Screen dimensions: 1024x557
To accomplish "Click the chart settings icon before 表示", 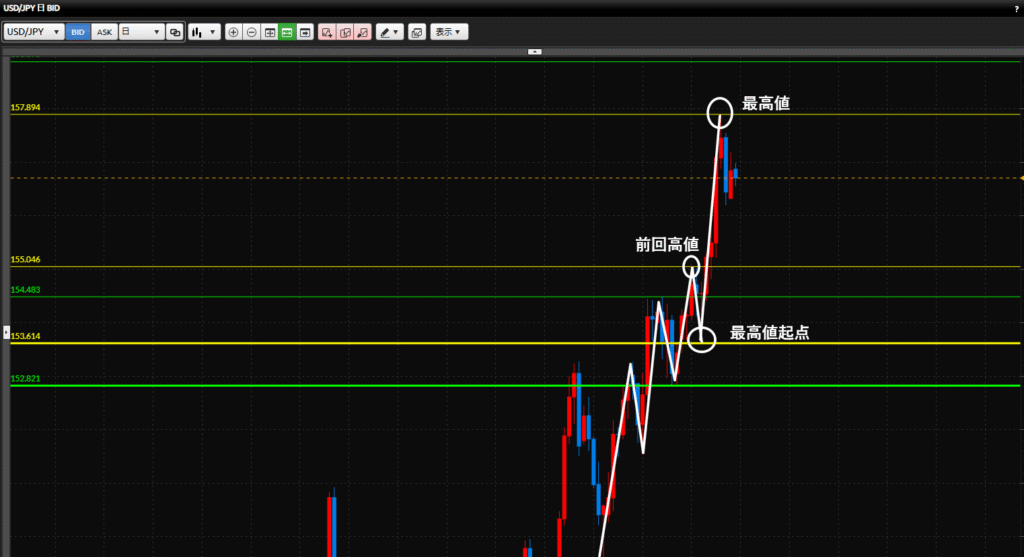I will click(417, 32).
